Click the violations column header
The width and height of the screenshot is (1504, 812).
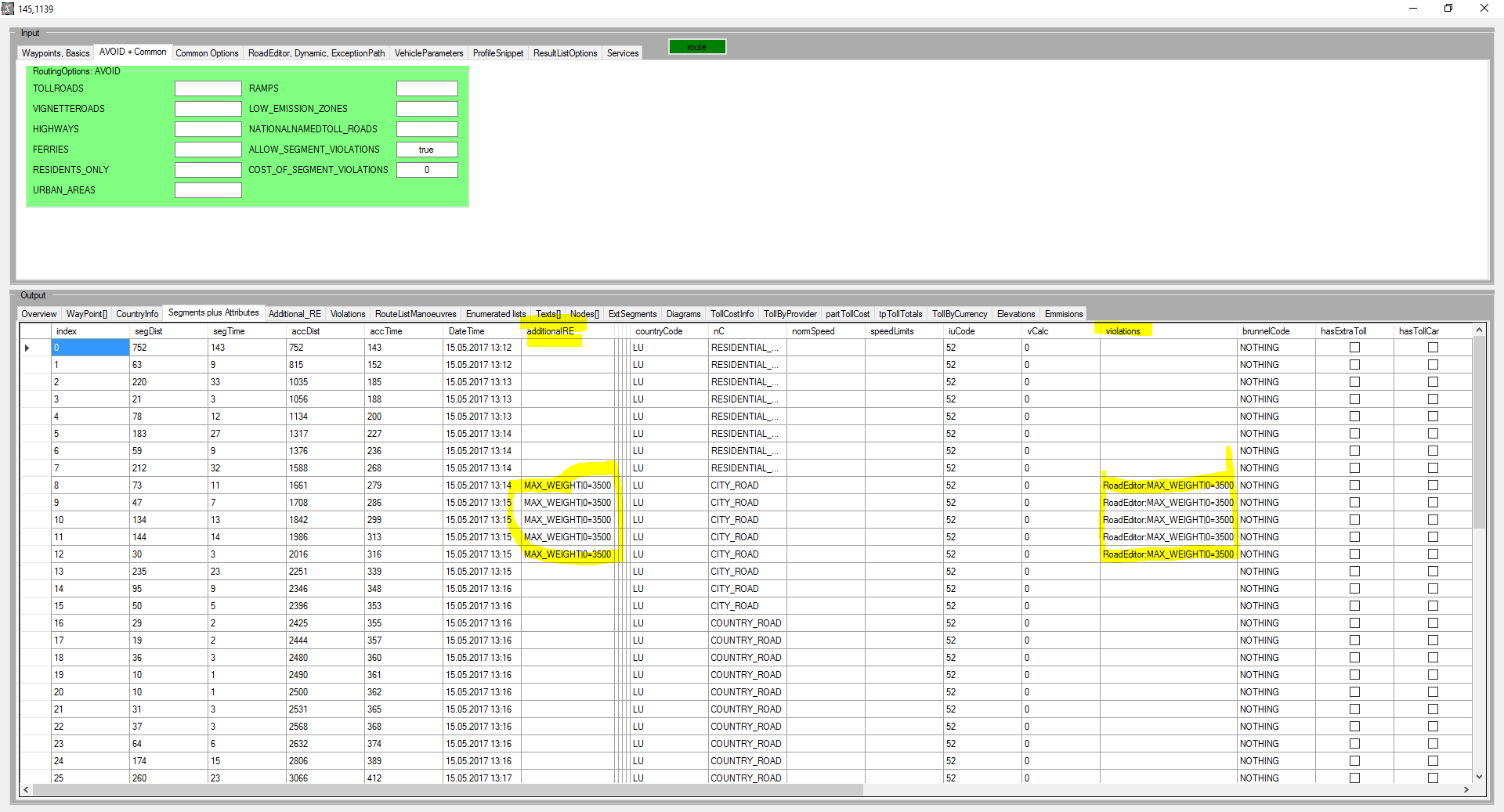1123,331
